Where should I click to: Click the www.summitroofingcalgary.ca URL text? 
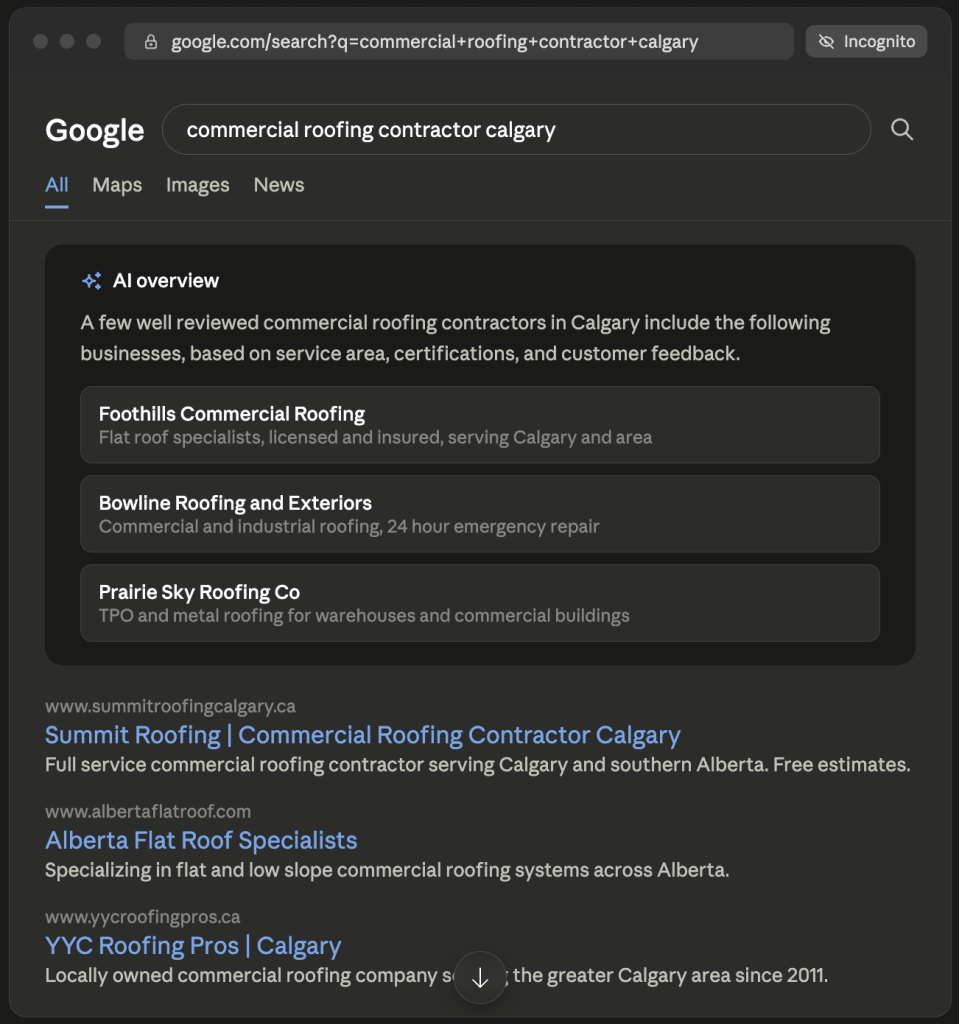[x=170, y=706]
